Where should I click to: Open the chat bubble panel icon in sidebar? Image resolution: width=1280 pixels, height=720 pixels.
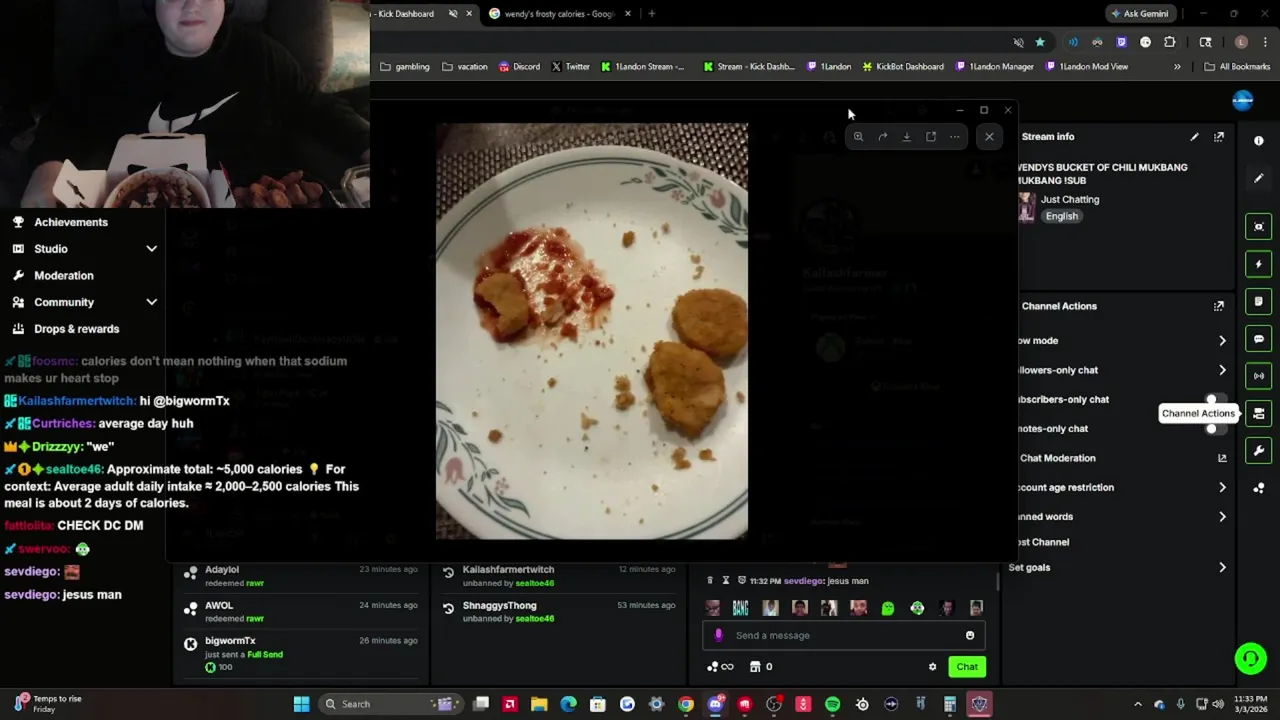coord(1259,339)
